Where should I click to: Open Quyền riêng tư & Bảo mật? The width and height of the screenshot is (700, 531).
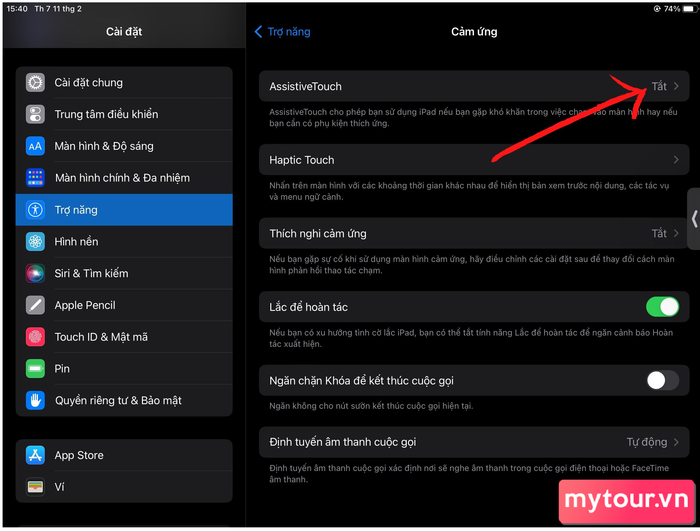(x=124, y=401)
